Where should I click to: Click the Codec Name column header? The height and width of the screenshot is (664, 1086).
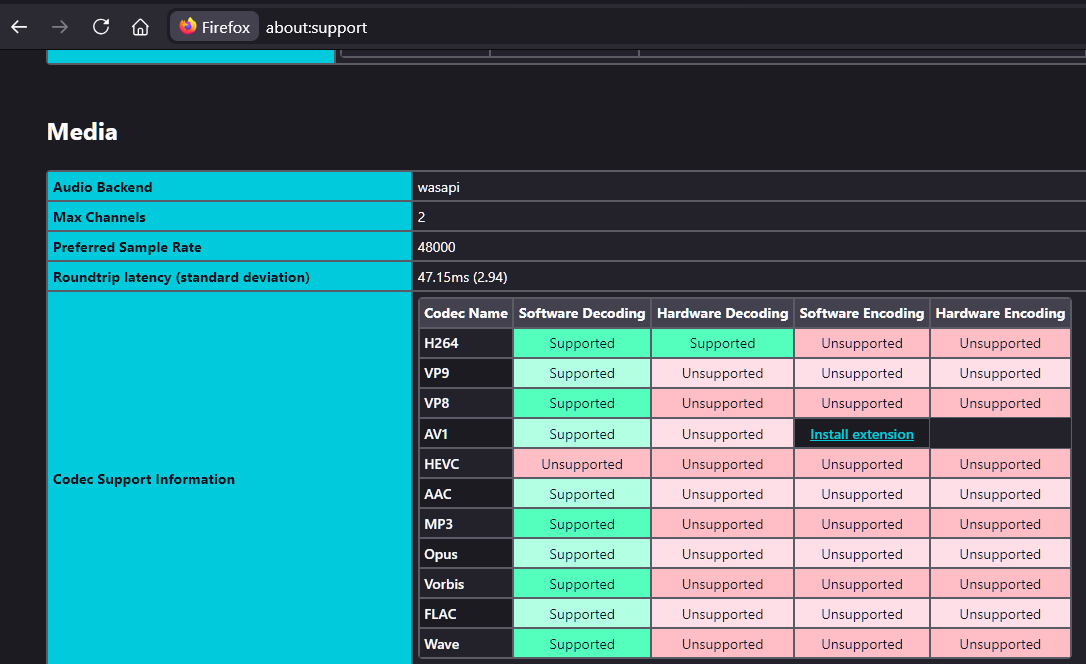(x=465, y=313)
